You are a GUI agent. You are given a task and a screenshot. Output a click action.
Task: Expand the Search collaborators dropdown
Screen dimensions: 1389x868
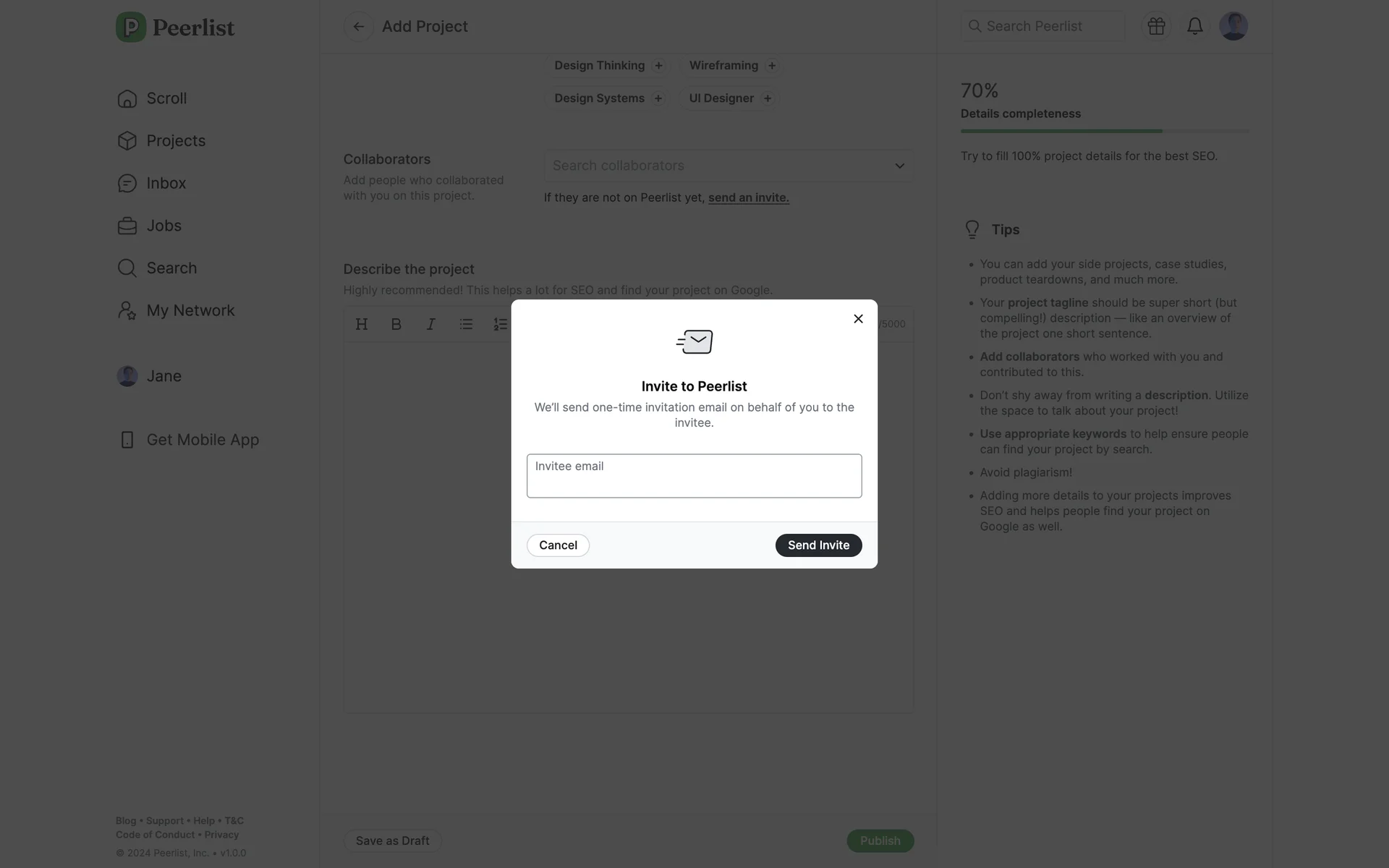pyautogui.click(x=899, y=166)
